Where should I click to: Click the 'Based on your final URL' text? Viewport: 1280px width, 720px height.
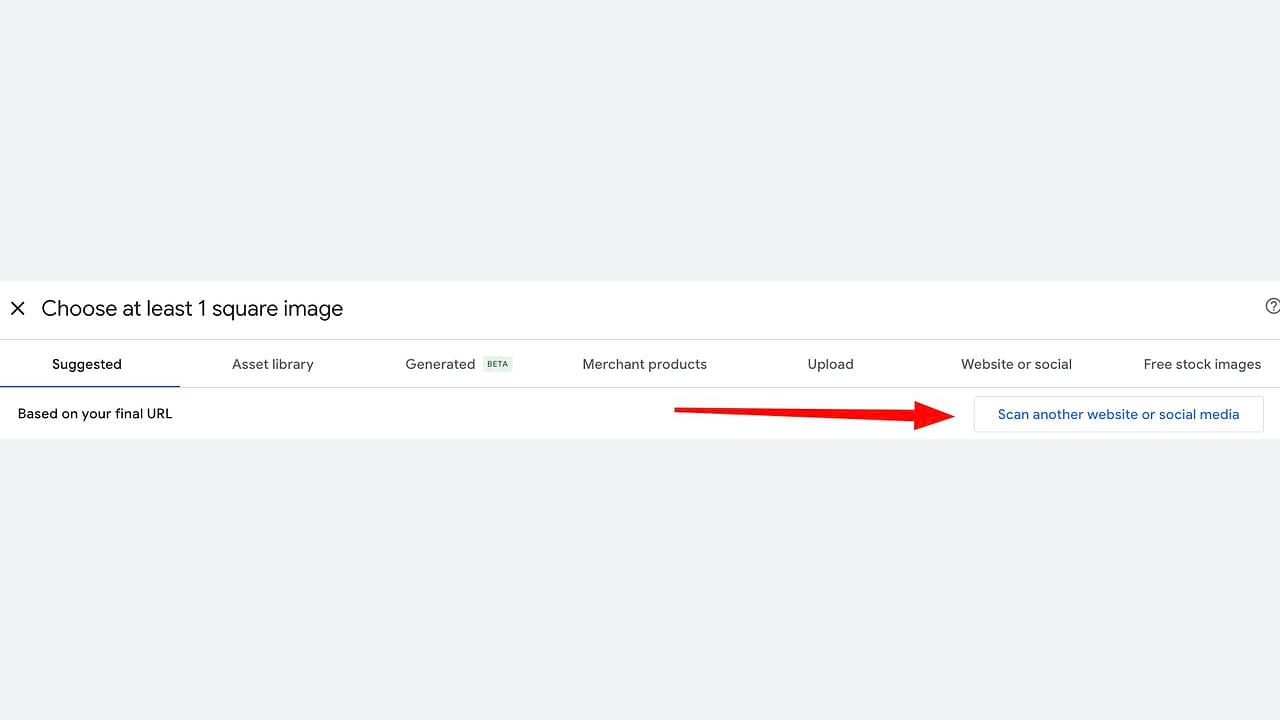click(95, 414)
